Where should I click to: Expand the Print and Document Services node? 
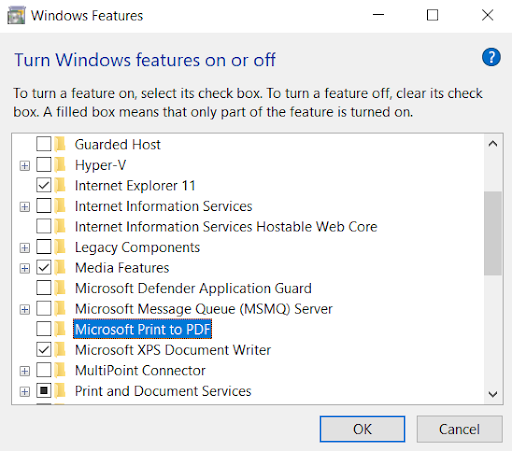[x=25, y=392]
